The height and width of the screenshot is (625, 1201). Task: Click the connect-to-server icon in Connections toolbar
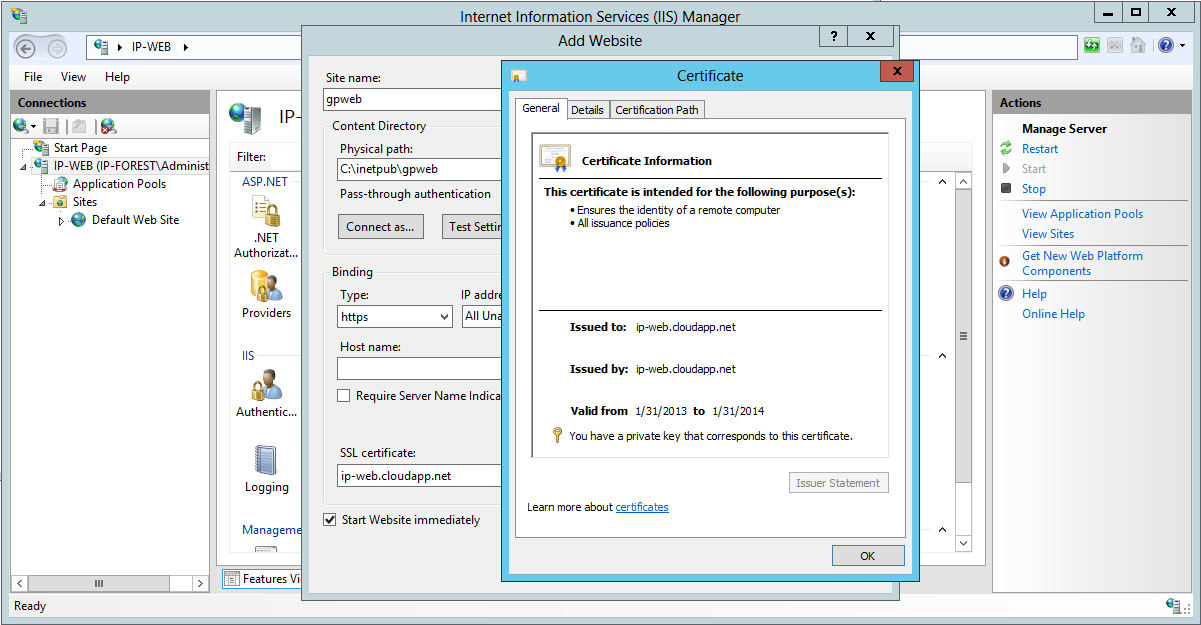20,126
